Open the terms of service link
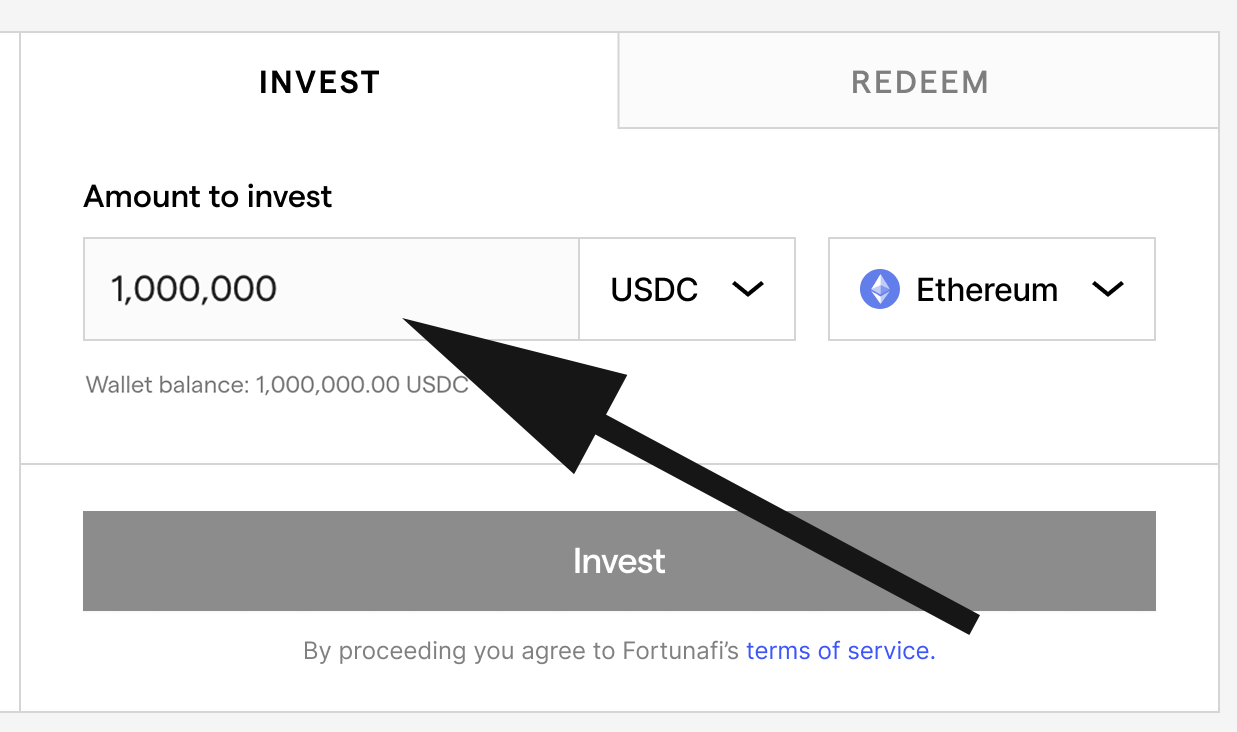Image resolution: width=1237 pixels, height=732 pixels. click(x=840, y=651)
